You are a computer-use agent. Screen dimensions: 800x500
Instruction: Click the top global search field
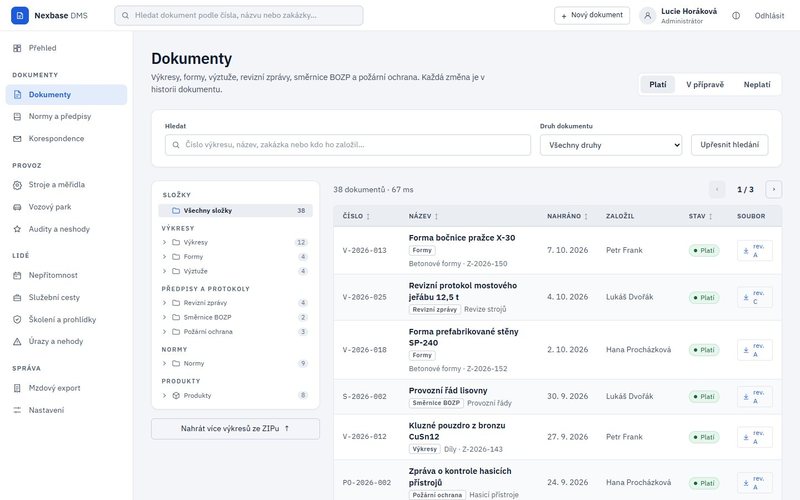coord(239,15)
